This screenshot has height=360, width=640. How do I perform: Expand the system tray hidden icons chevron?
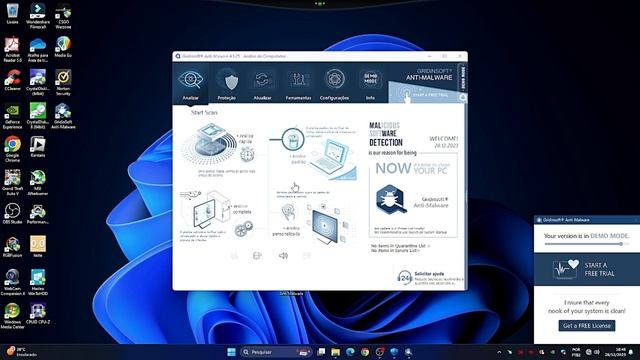[499, 352]
